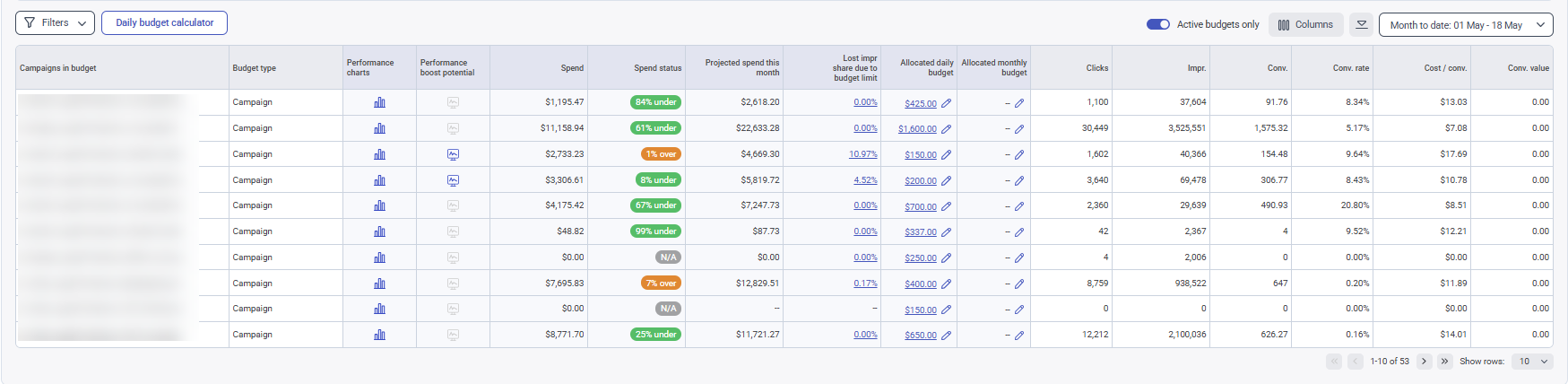Open performance chart for $4,175.42 spend row
Viewport: 1568px width, 384px height.
(x=379, y=205)
